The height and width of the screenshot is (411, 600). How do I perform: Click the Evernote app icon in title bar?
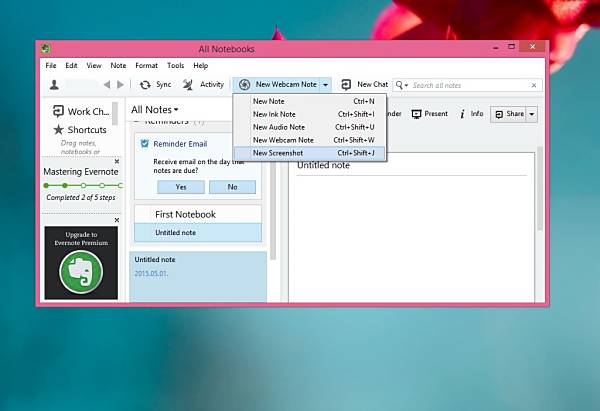46,48
